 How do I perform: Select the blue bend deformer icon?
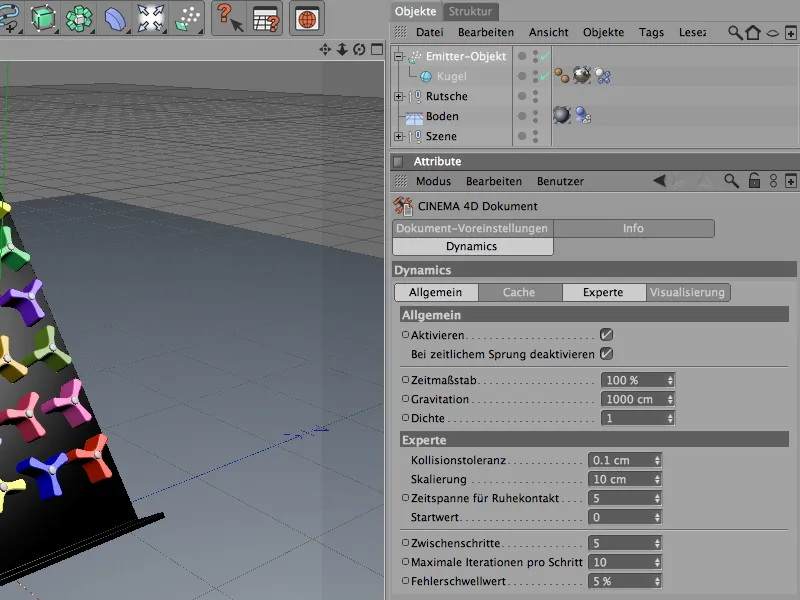pos(116,18)
